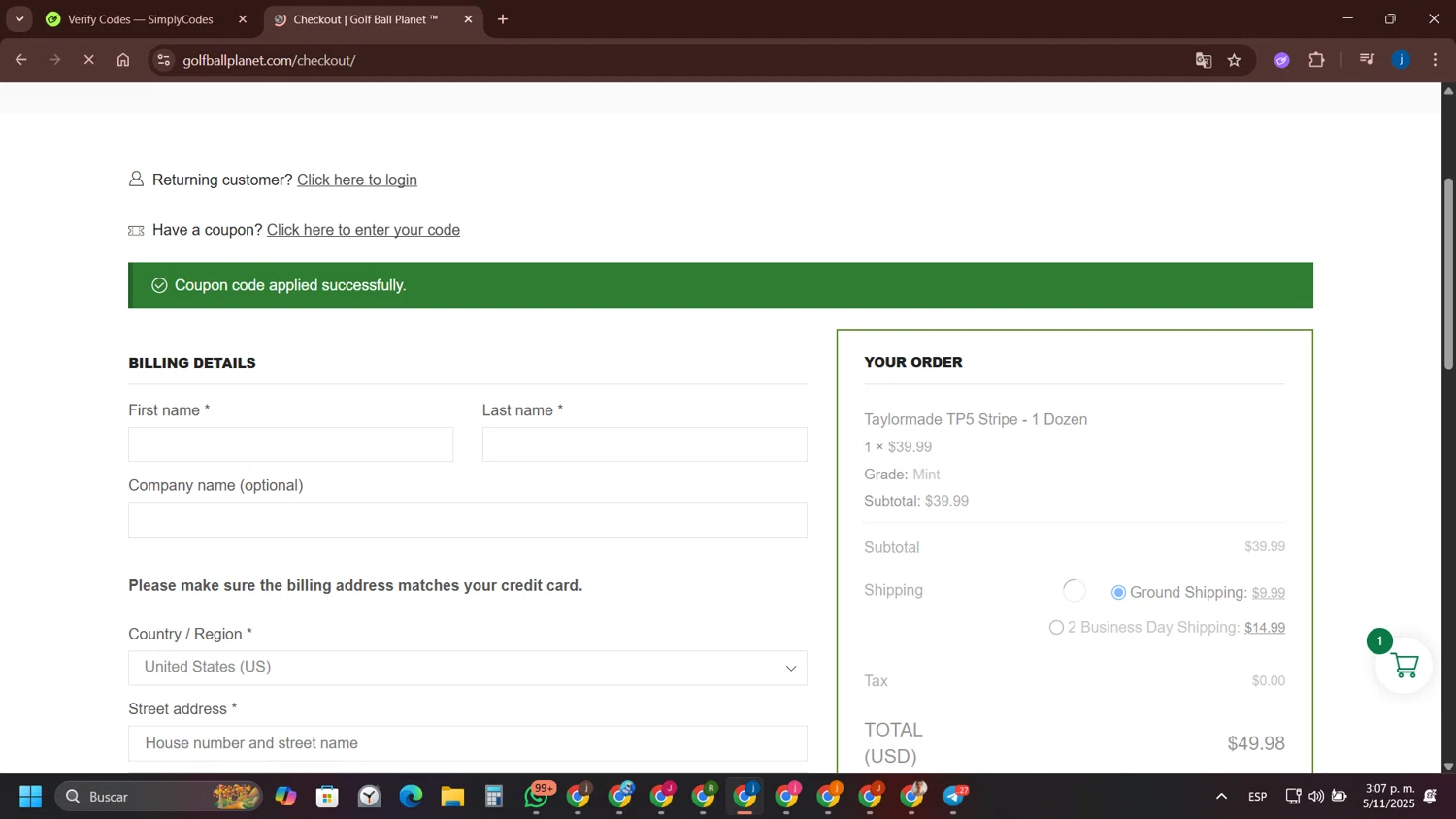Click the address bar URL
This screenshot has height=819, width=1456.
(269, 60)
